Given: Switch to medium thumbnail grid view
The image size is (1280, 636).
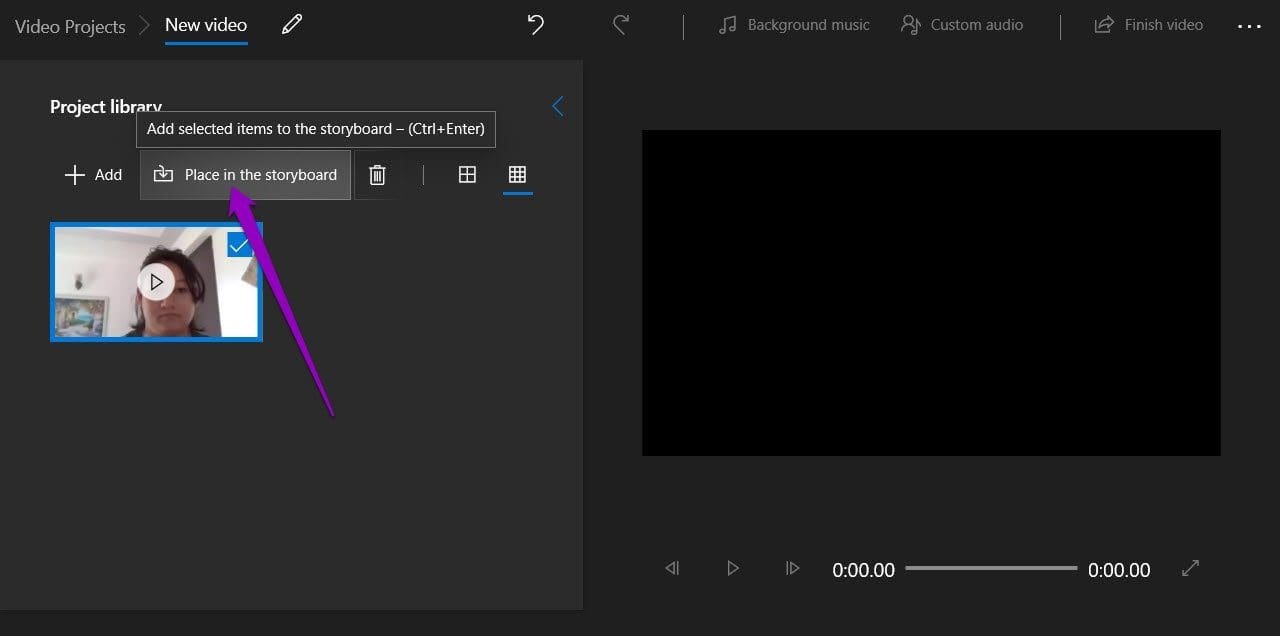Looking at the screenshot, I should 467,175.
